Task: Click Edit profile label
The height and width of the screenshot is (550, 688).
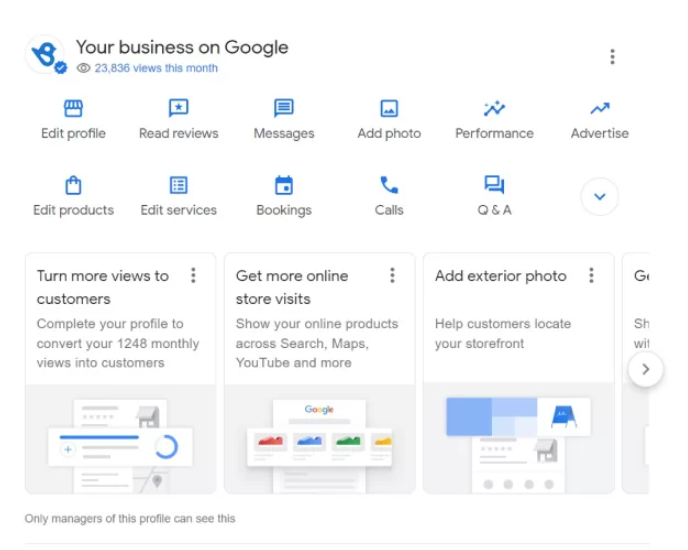Action: point(73,133)
